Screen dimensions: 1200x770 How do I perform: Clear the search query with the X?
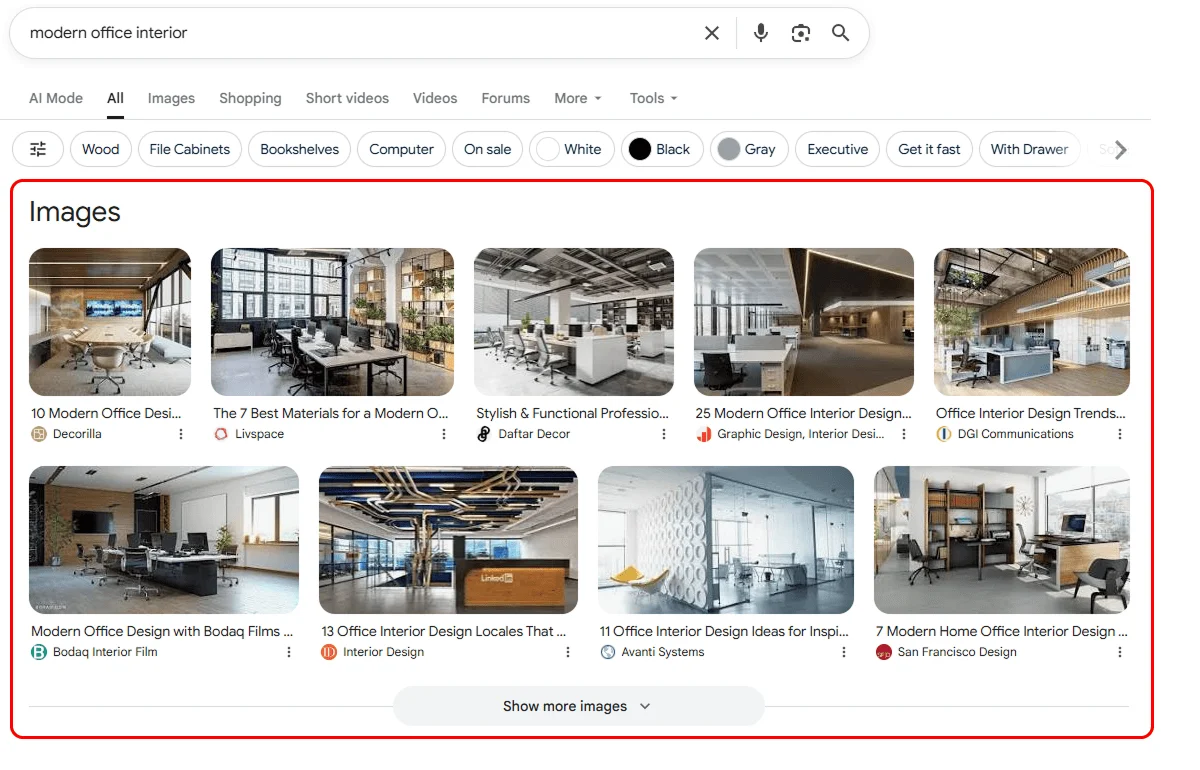coord(711,32)
